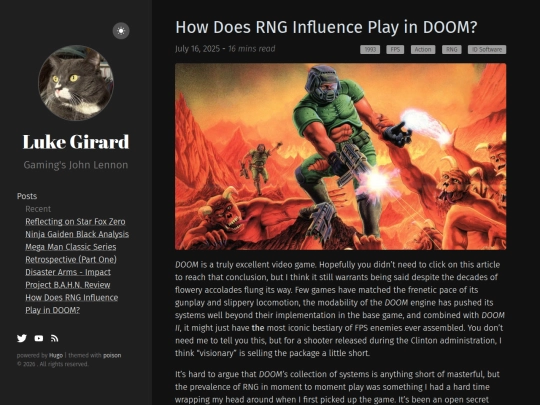Open Disaster Arms - Impact post
This screenshot has height=405, width=540.
pos(68,272)
